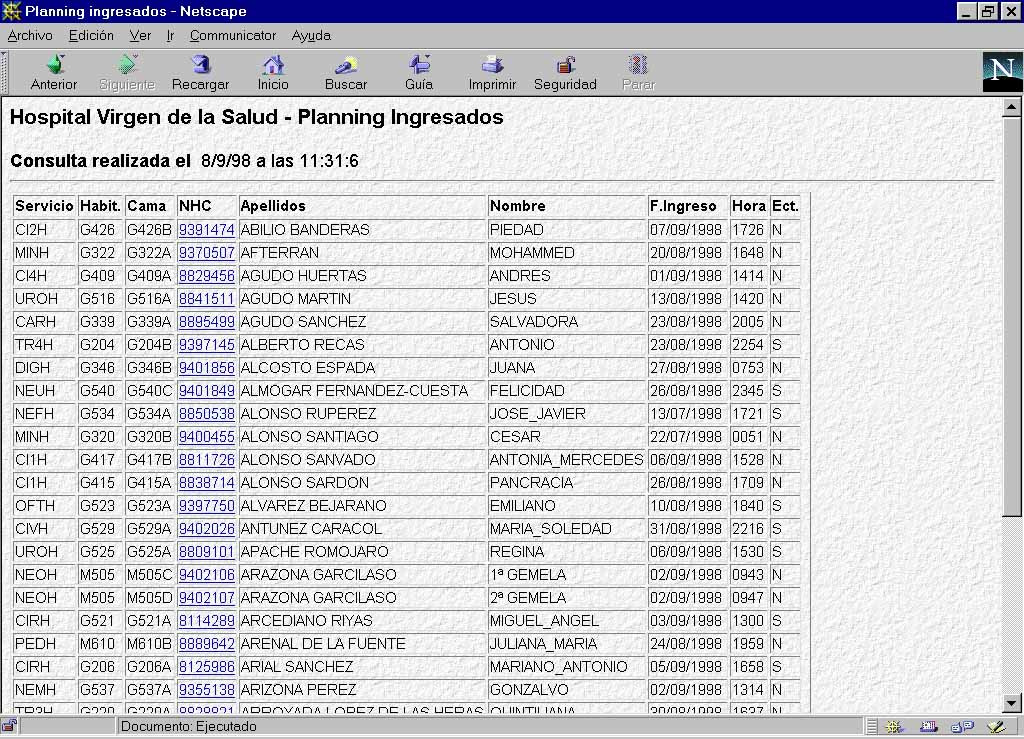
Task: Click the padlock icon in status bar
Action: pos(9,726)
